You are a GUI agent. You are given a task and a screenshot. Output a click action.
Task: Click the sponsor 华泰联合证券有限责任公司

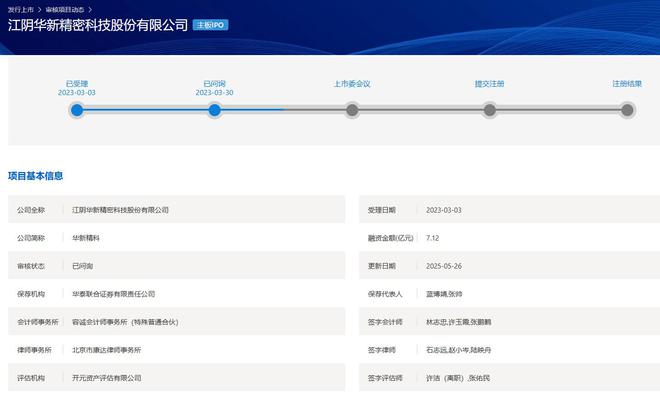pyautogui.click(x=114, y=294)
